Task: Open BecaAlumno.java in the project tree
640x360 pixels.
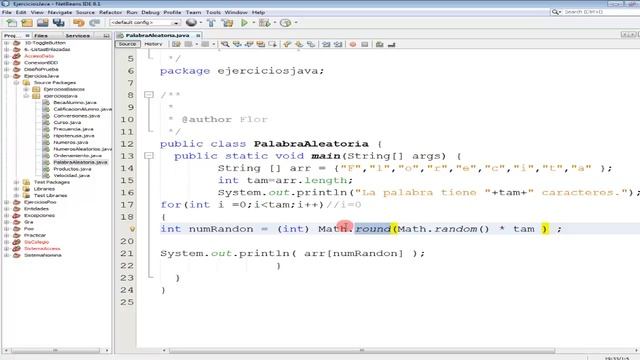Action: (x=75, y=102)
